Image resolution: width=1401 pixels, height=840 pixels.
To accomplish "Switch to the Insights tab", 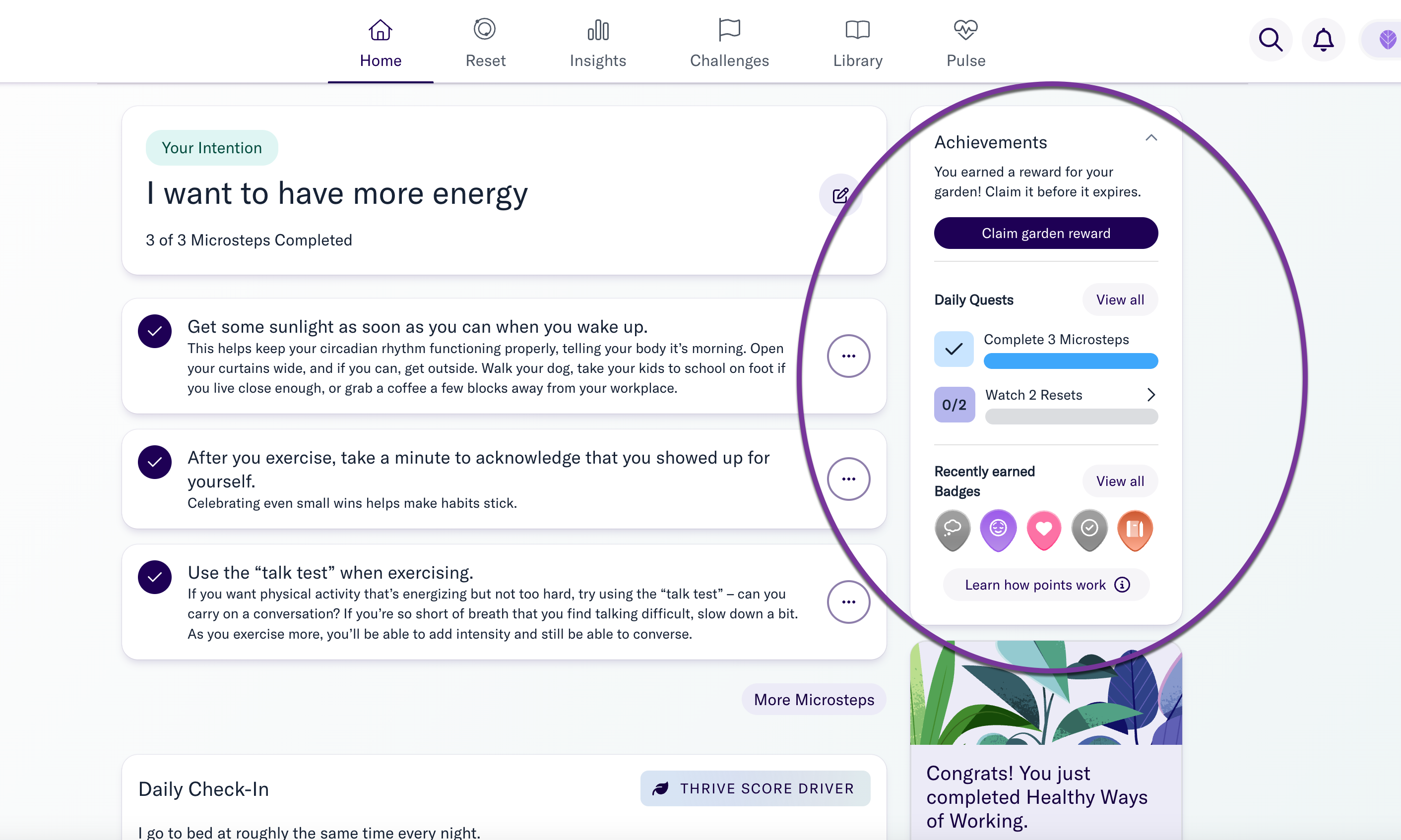I will pos(597,44).
